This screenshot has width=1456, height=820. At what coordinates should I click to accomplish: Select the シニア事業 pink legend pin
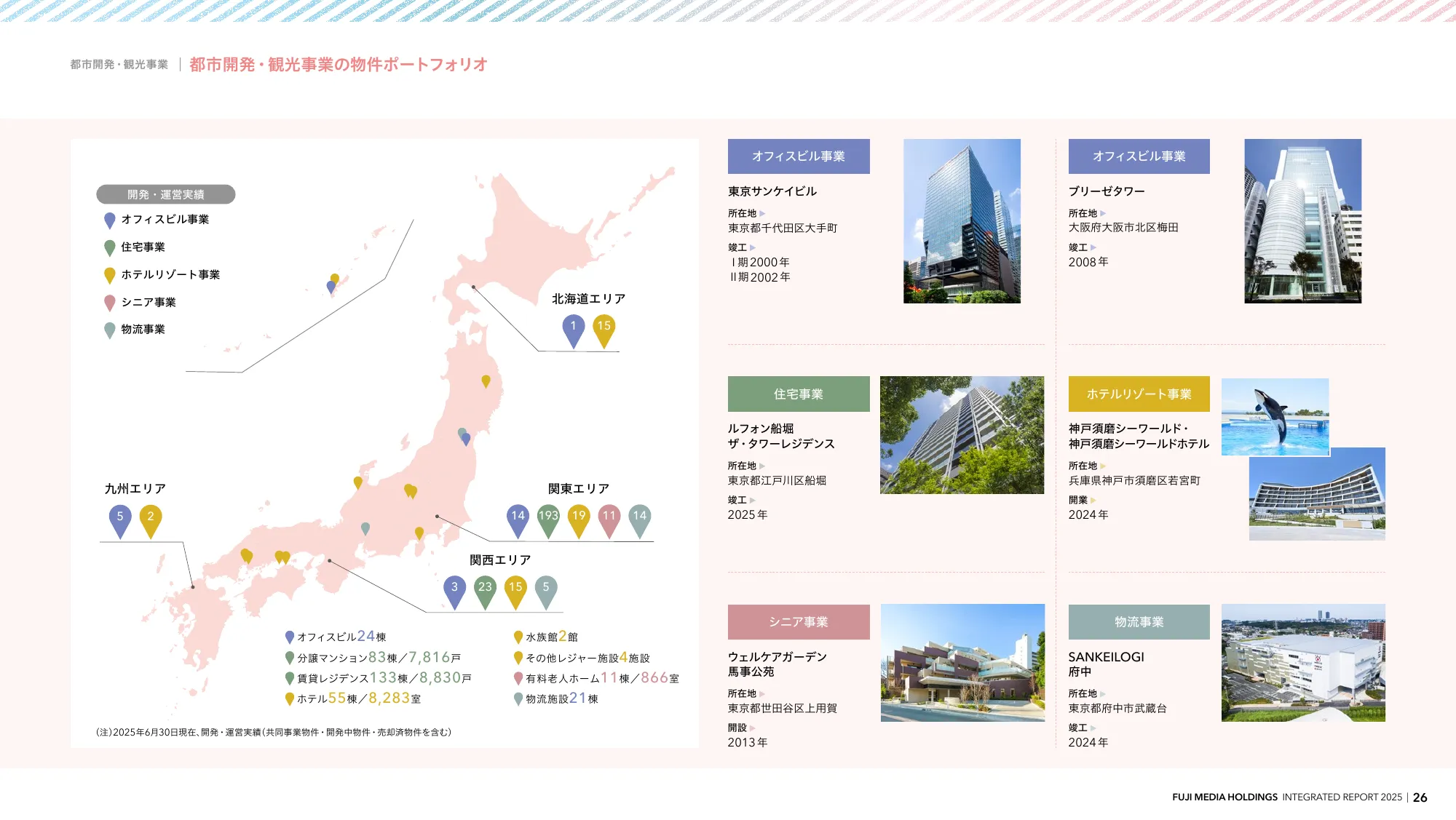[x=109, y=302]
